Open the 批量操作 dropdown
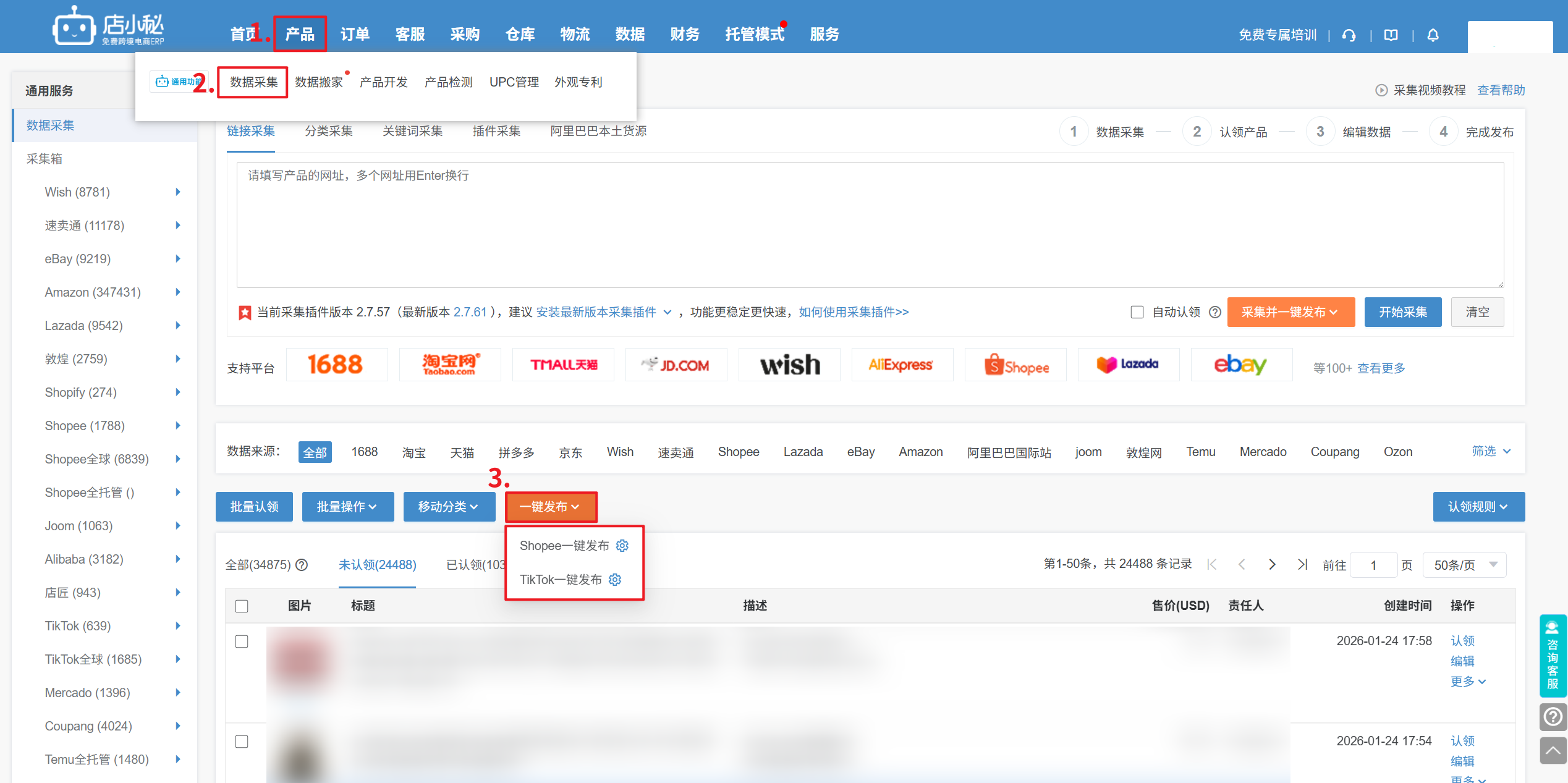This screenshot has width=1568, height=783. 347,507
